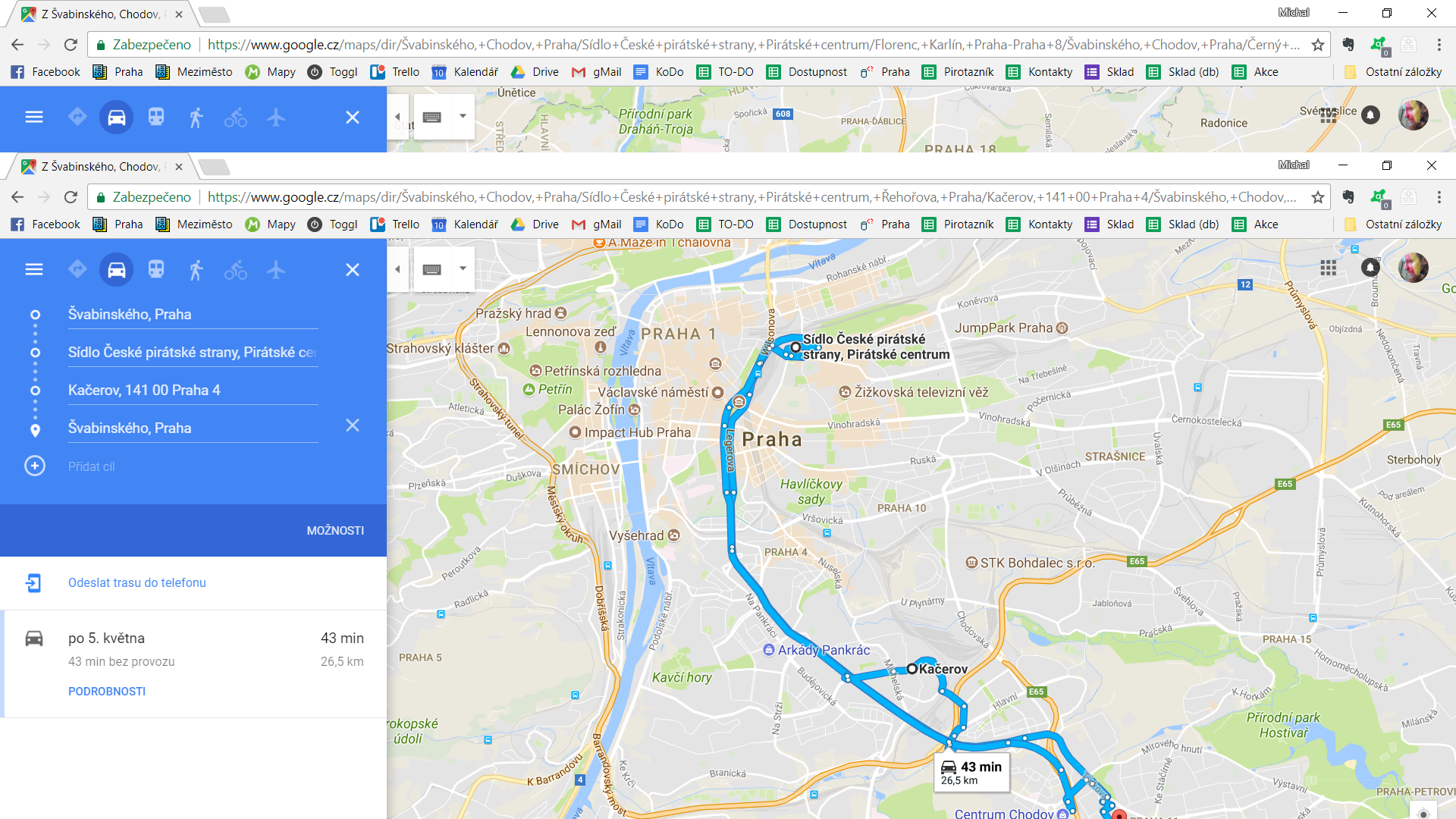Viewport: 1456px width, 819px height.
Task: Bookmark page with star icon
Action: click(x=1318, y=197)
